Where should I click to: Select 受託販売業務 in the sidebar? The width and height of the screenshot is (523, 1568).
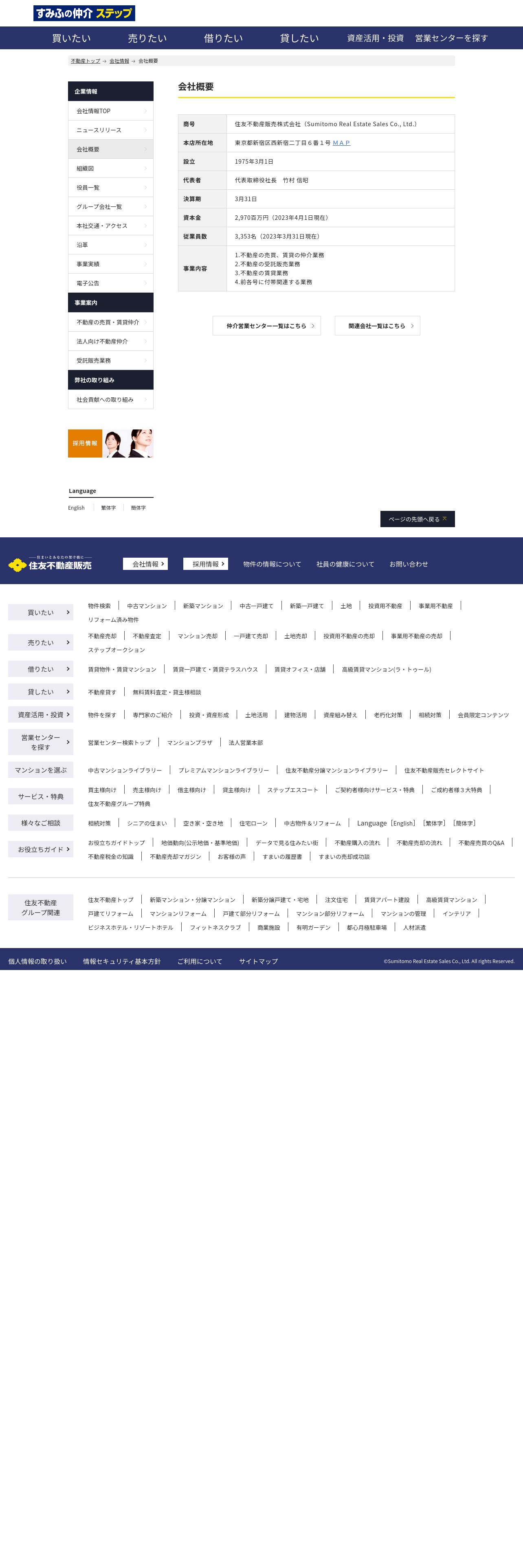111,360
